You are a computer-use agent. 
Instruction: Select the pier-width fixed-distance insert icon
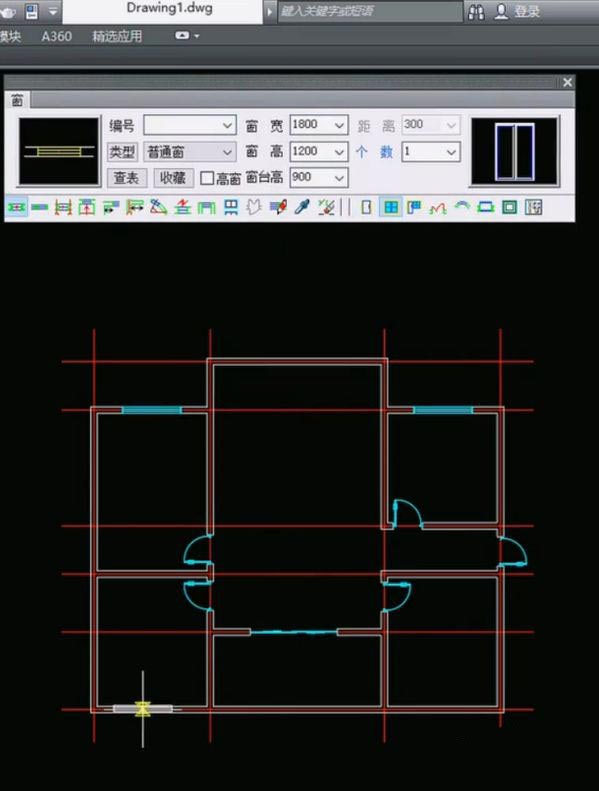pyautogui.click(x=111, y=207)
